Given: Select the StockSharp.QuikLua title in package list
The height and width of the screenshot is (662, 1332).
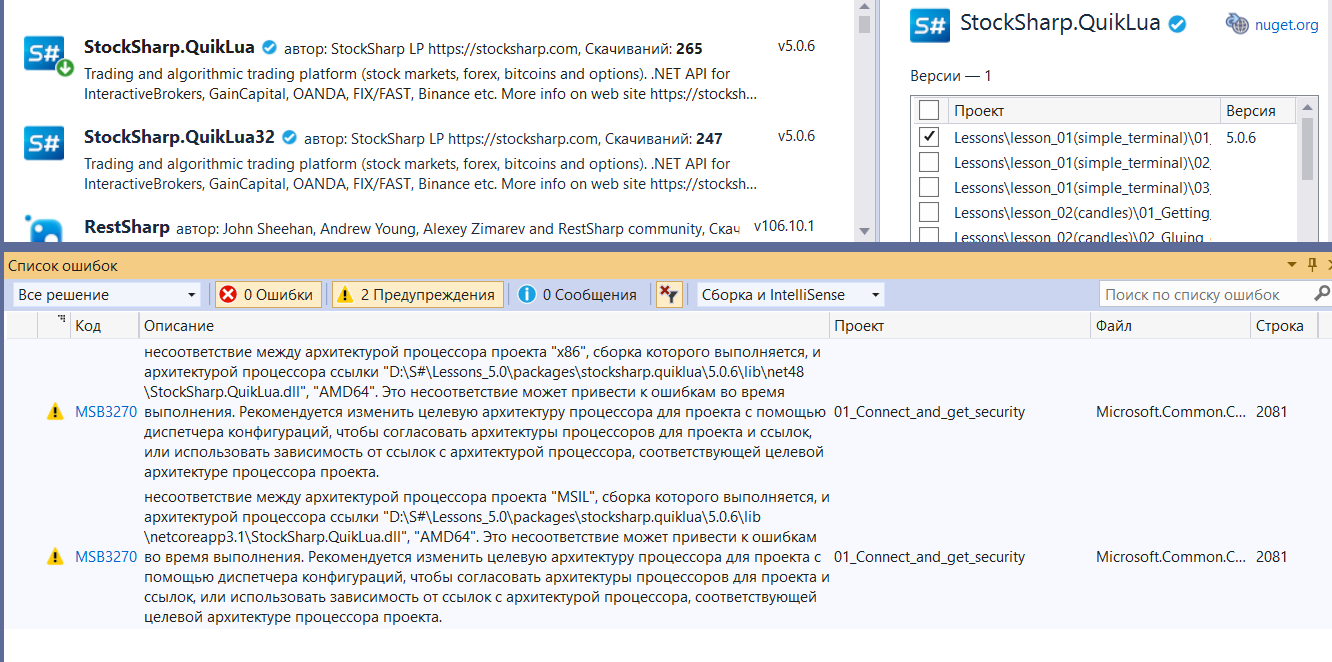Looking at the screenshot, I should pyautogui.click(x=169, y=46).
